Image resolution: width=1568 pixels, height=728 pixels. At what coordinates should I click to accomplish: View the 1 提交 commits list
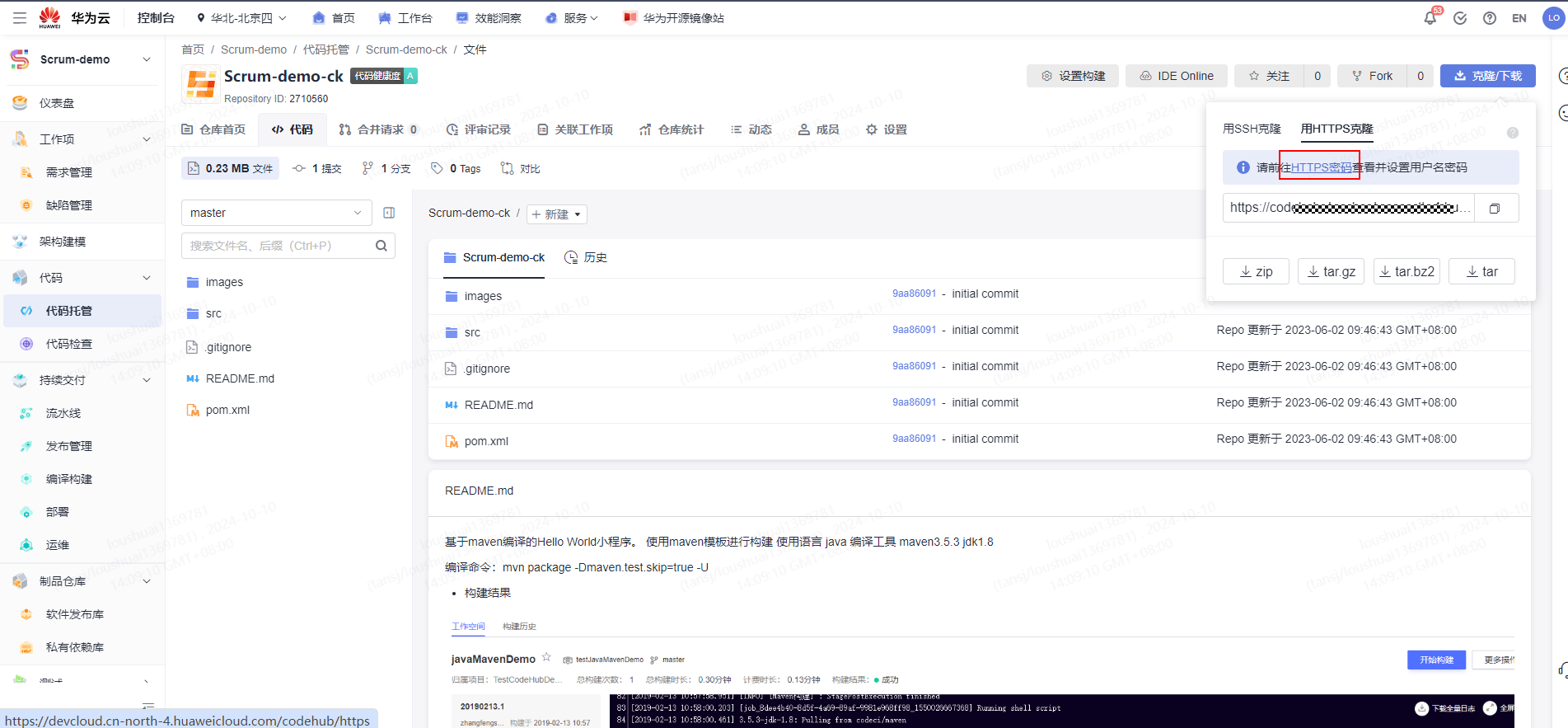click(317, 168)
